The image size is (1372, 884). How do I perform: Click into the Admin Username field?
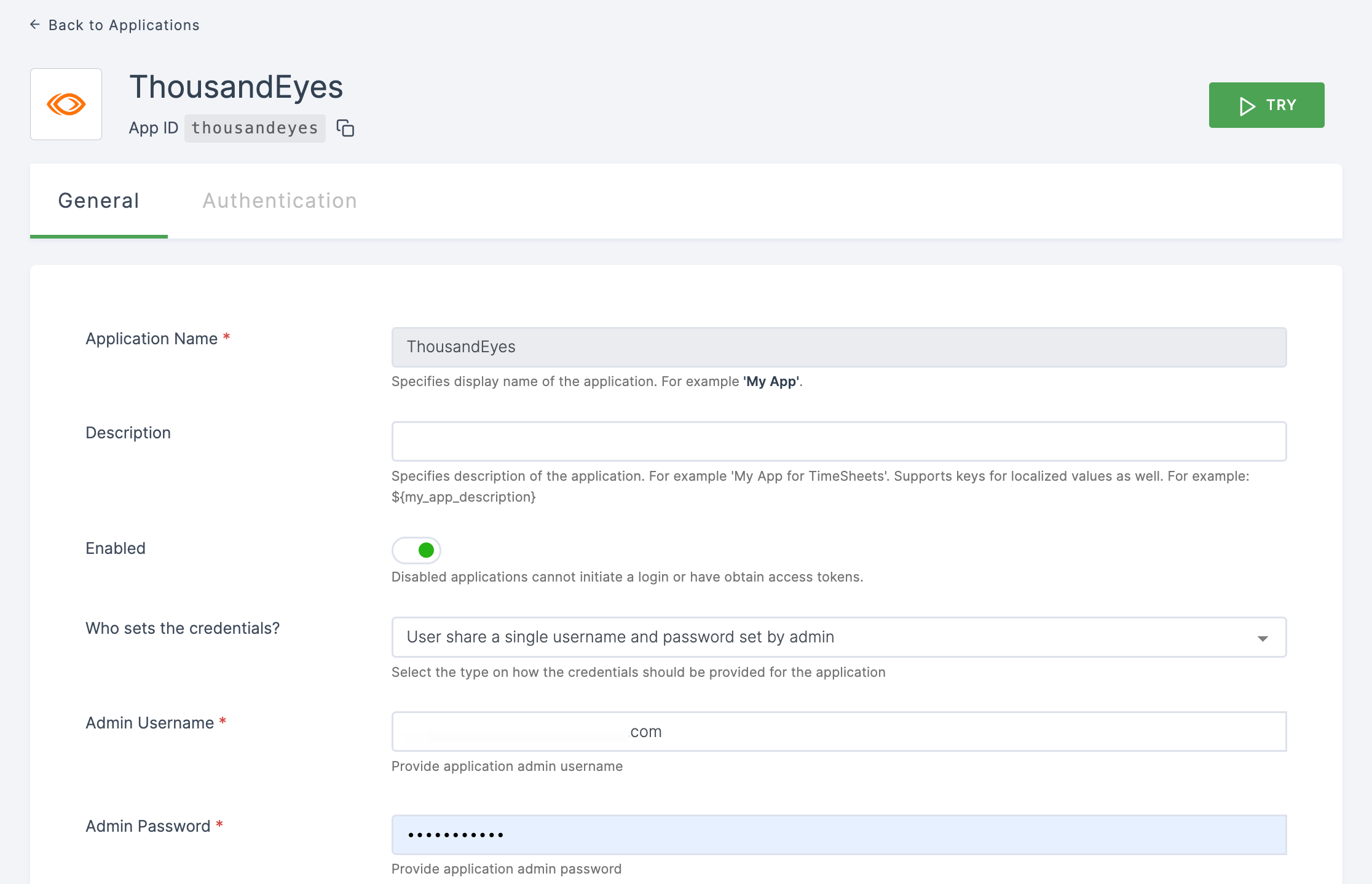(839, 732)
